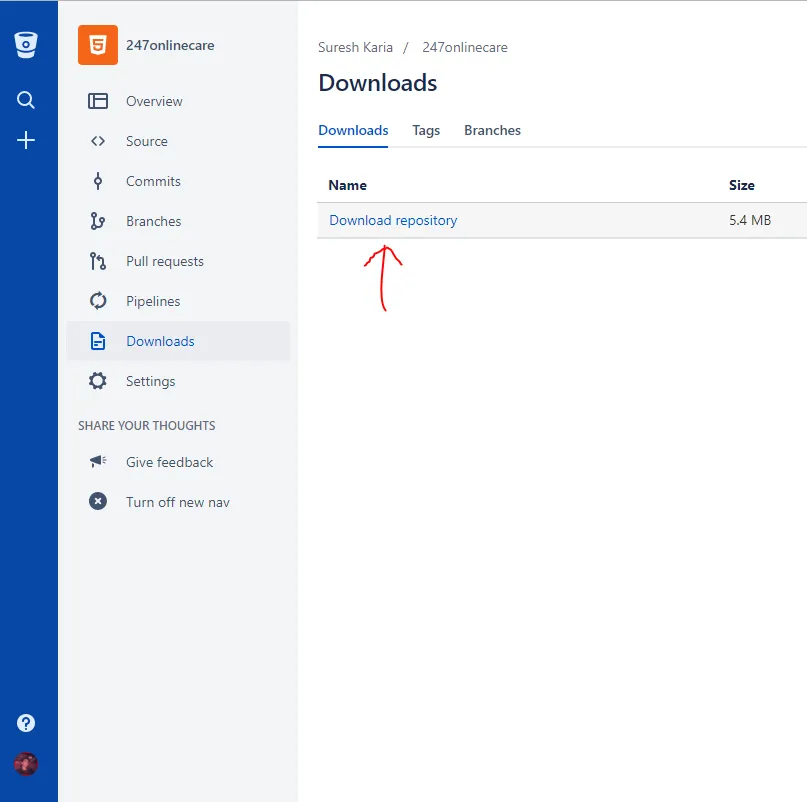Open Pipelines in sidebar

[x=153, y=301]
